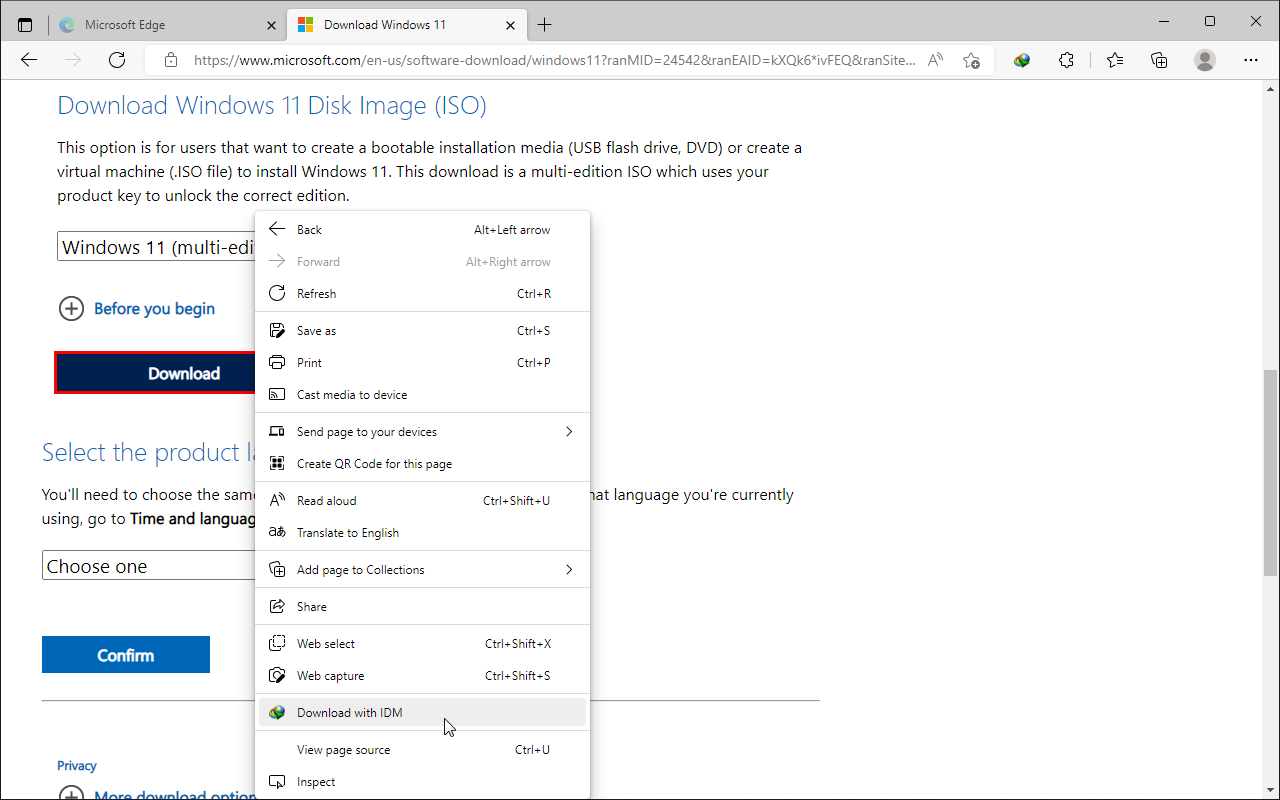Choose Back in the context menu
This screenshot has width=1280, height=800.
pyautogui.click(x=422, y=230)
